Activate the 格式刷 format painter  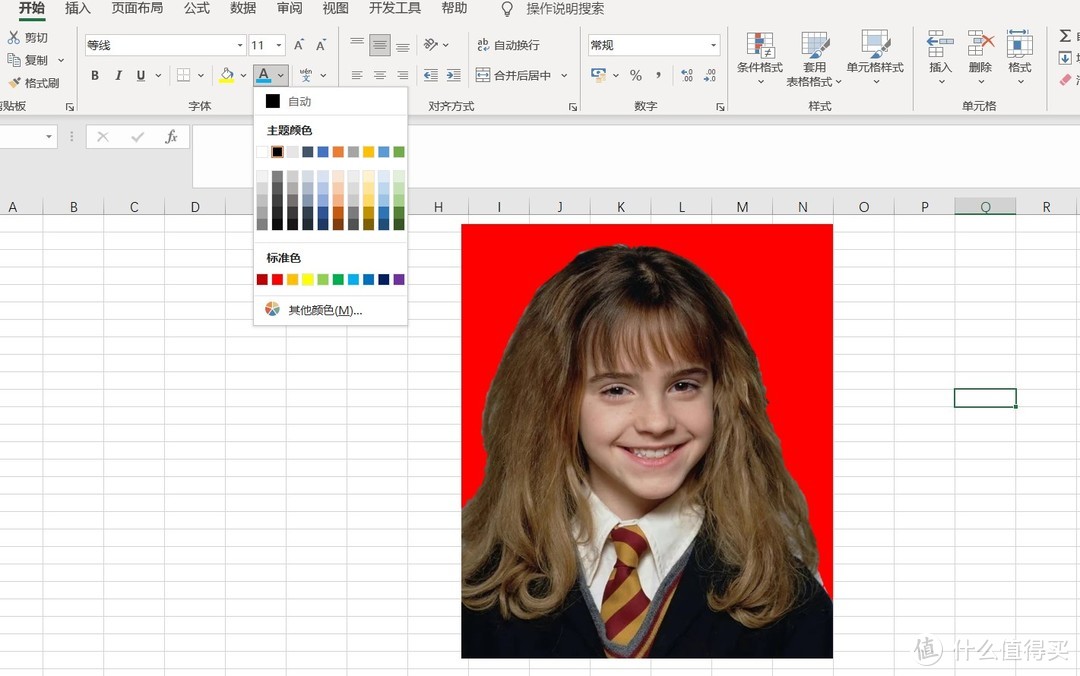(x=33, y=83)
